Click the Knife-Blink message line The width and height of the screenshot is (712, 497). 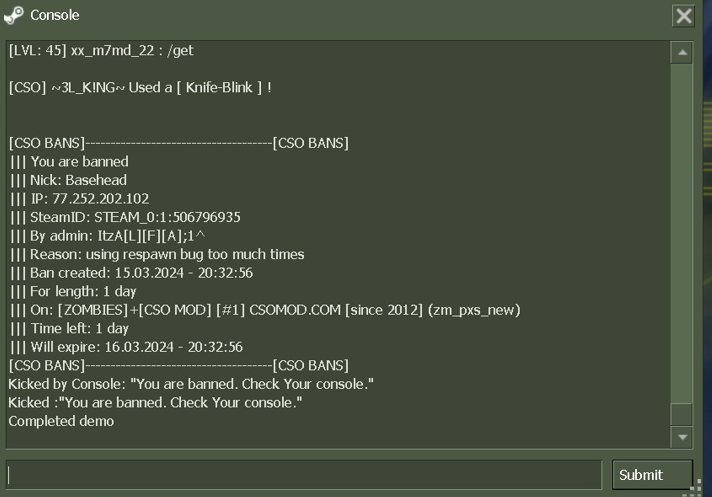point(140,87)
